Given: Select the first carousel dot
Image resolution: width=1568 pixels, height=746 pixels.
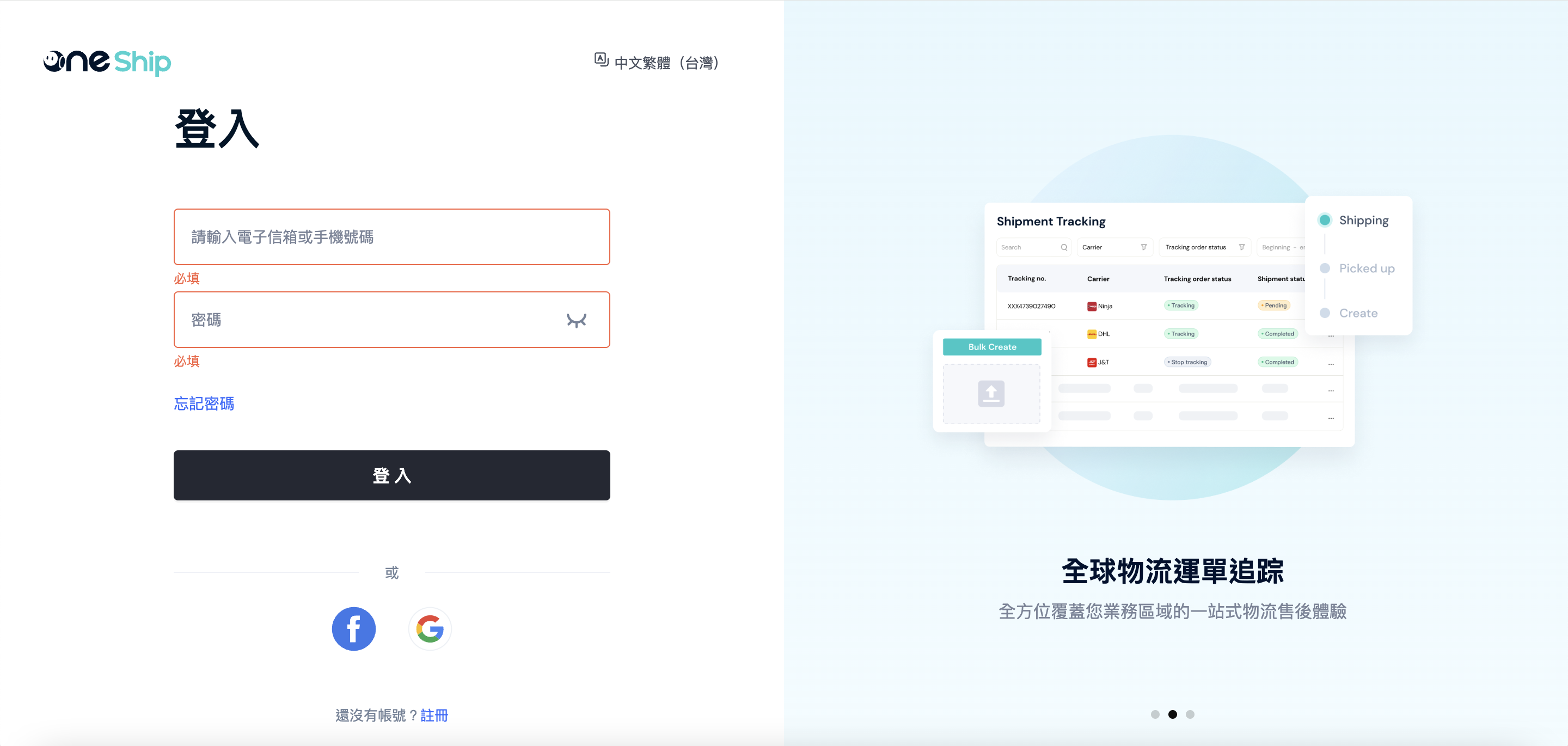Looking at the screenshot, I should pos(1155,714).
